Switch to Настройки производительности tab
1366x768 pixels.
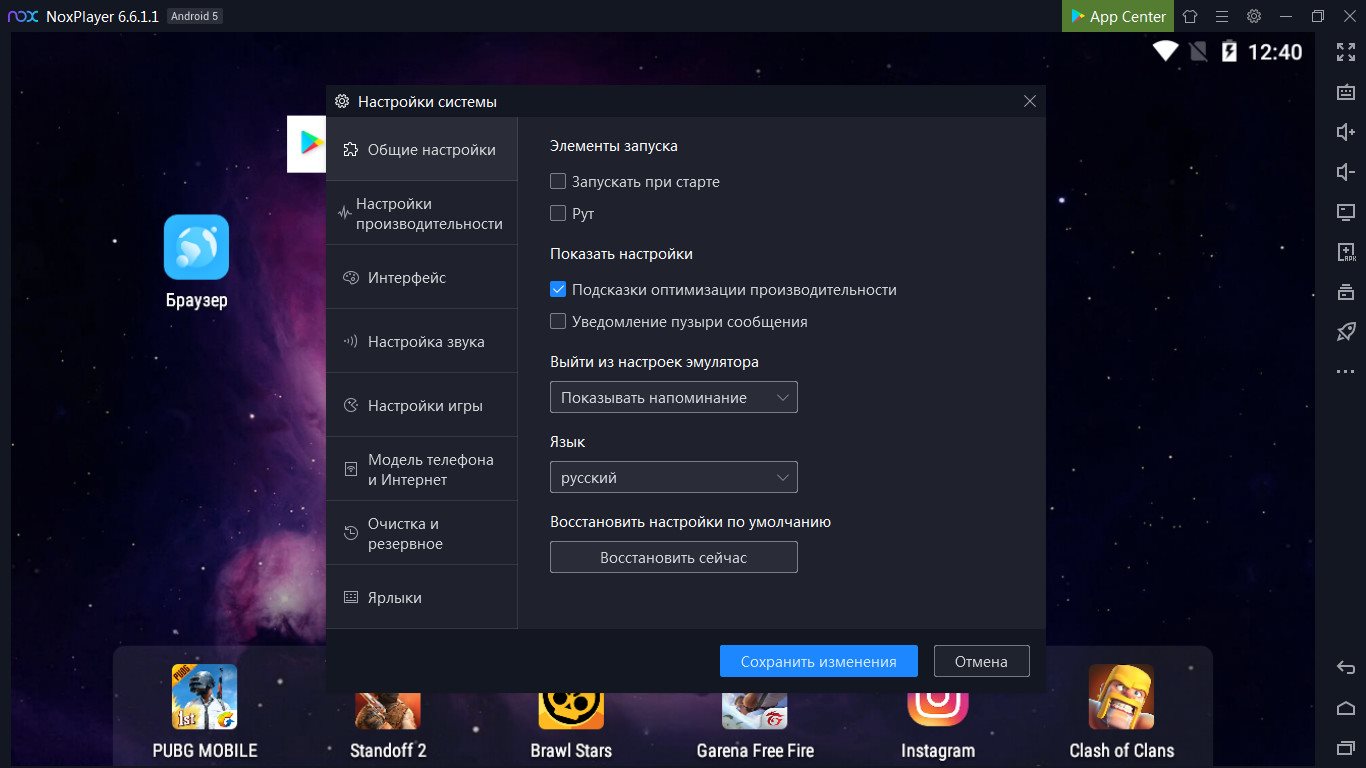421,214
